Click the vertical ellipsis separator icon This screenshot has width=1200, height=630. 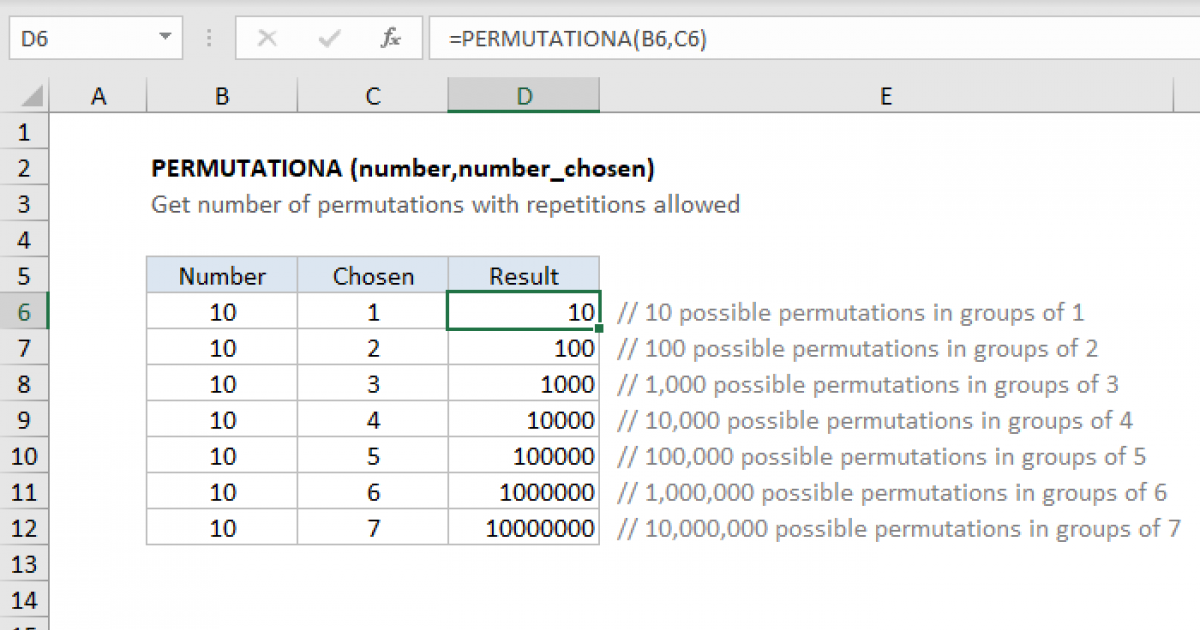[x=208, y=38]
